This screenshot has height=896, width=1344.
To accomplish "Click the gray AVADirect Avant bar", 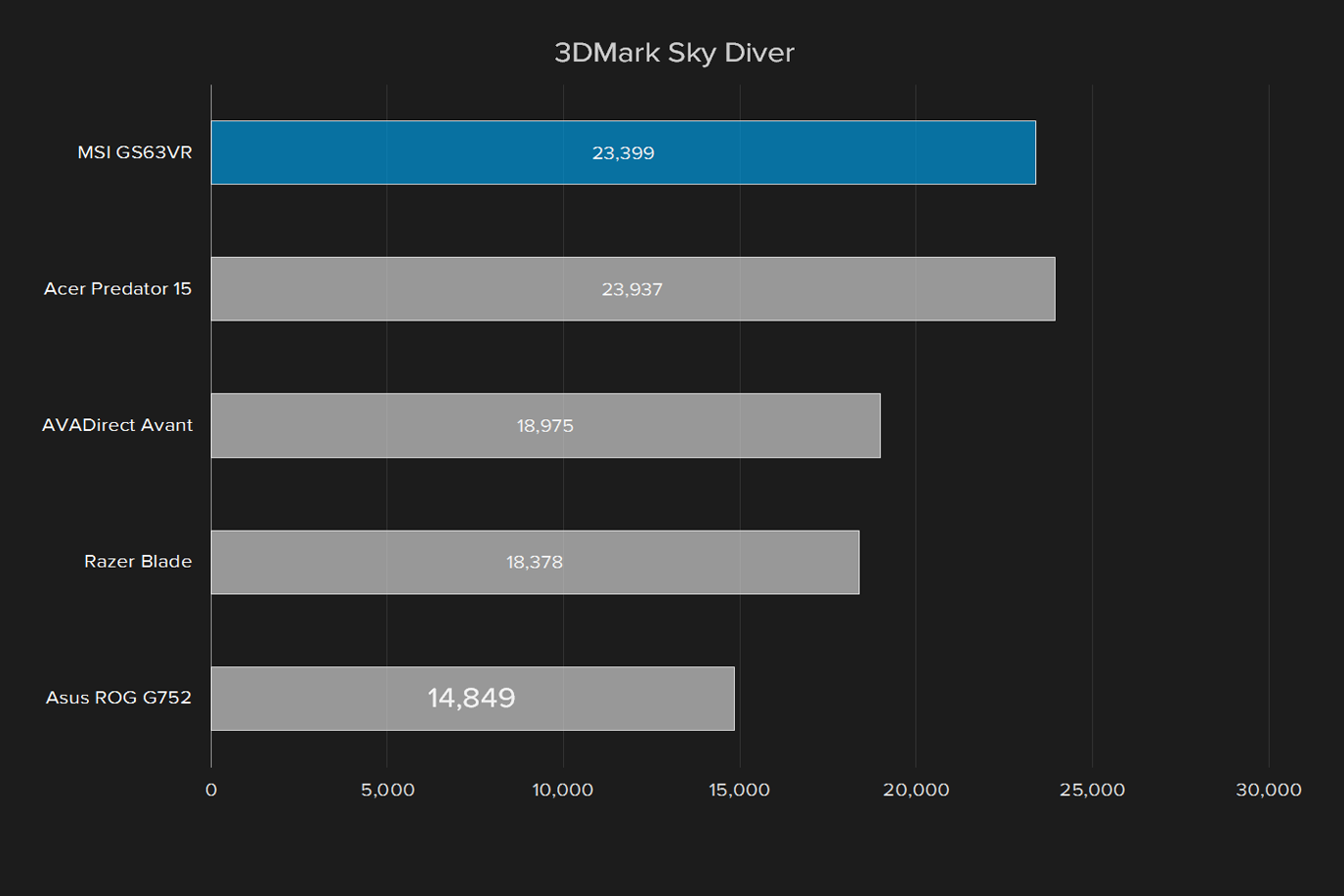I will (545, 425).
